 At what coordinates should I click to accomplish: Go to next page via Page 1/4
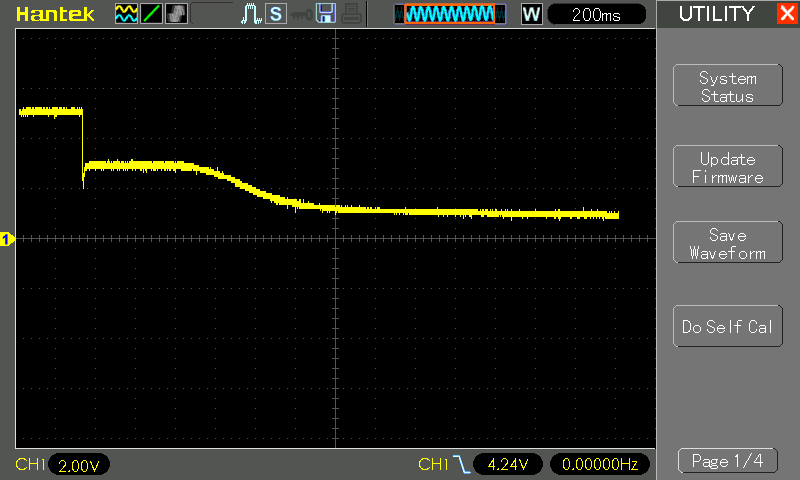click(x=728, y=461)
